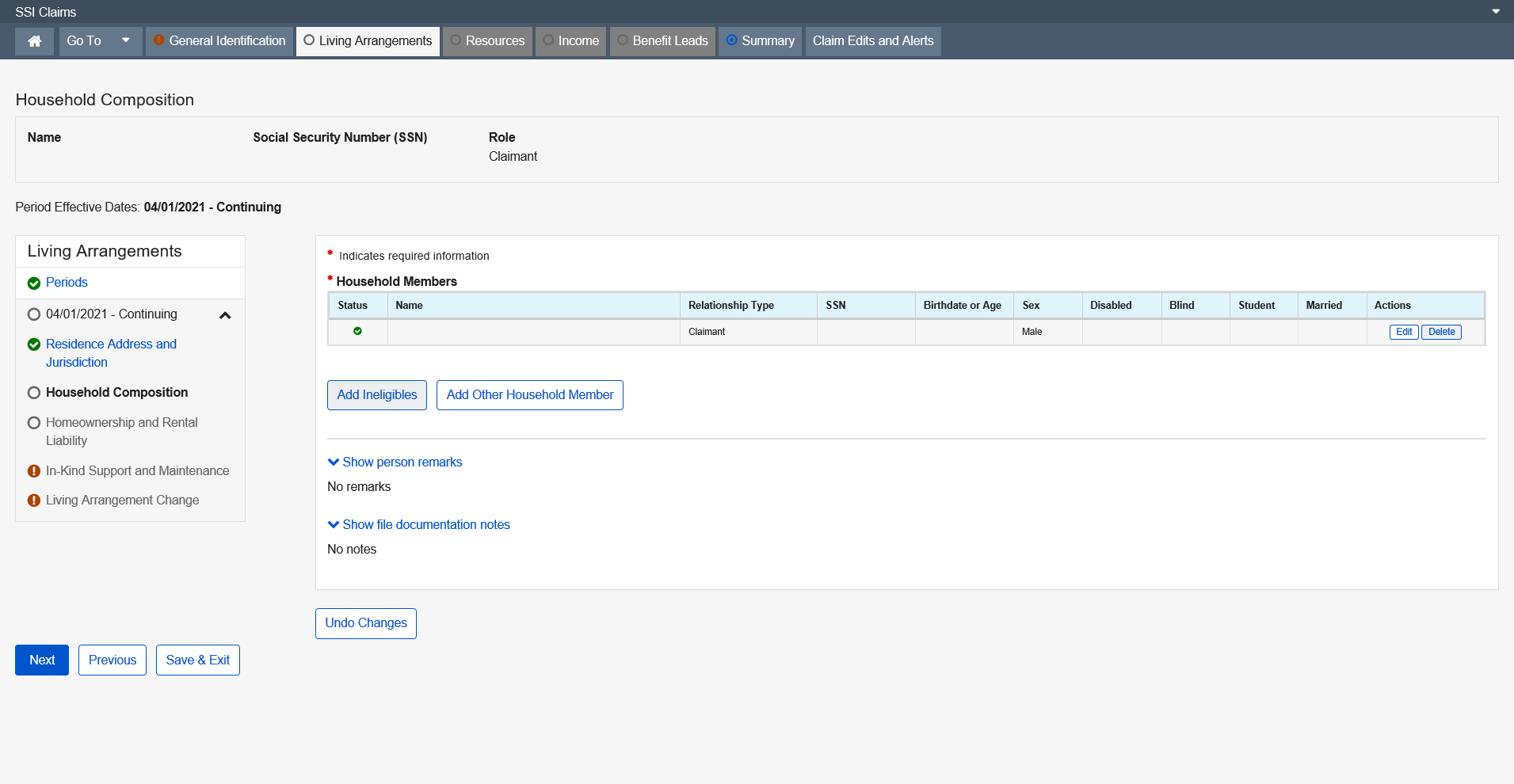The width and height of the screenshot is (1514, 784).
Task: Select the 04/01/2021 - Continuing period radio
Action: pyautogui.click(x=34, y=314)
